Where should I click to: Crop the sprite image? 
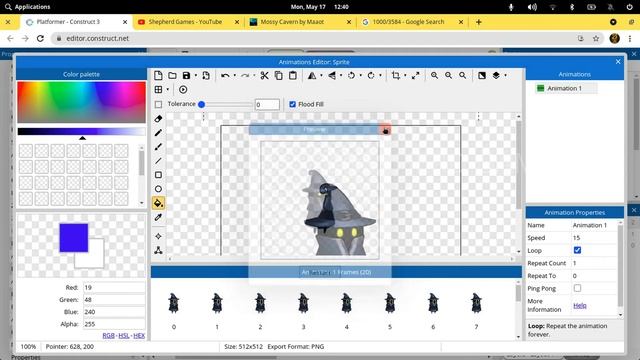point(396,76)
